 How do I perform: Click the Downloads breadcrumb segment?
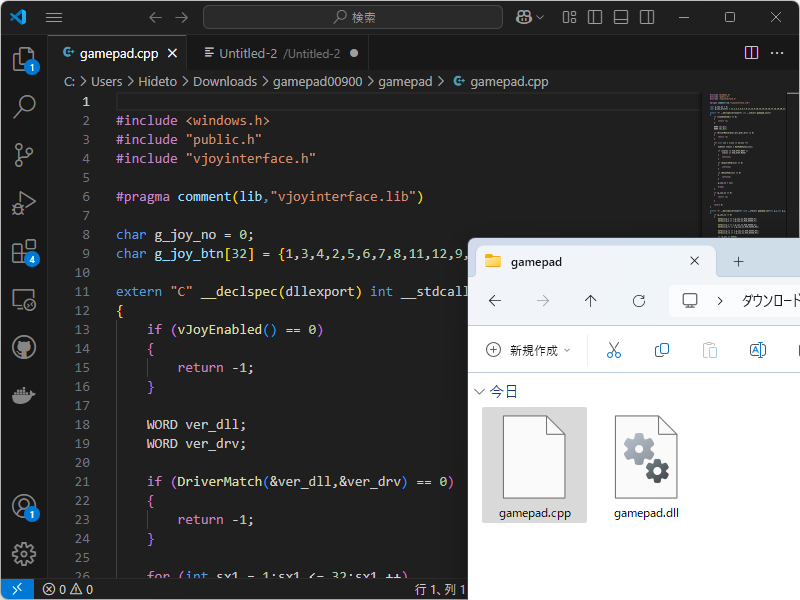[225, 82]
